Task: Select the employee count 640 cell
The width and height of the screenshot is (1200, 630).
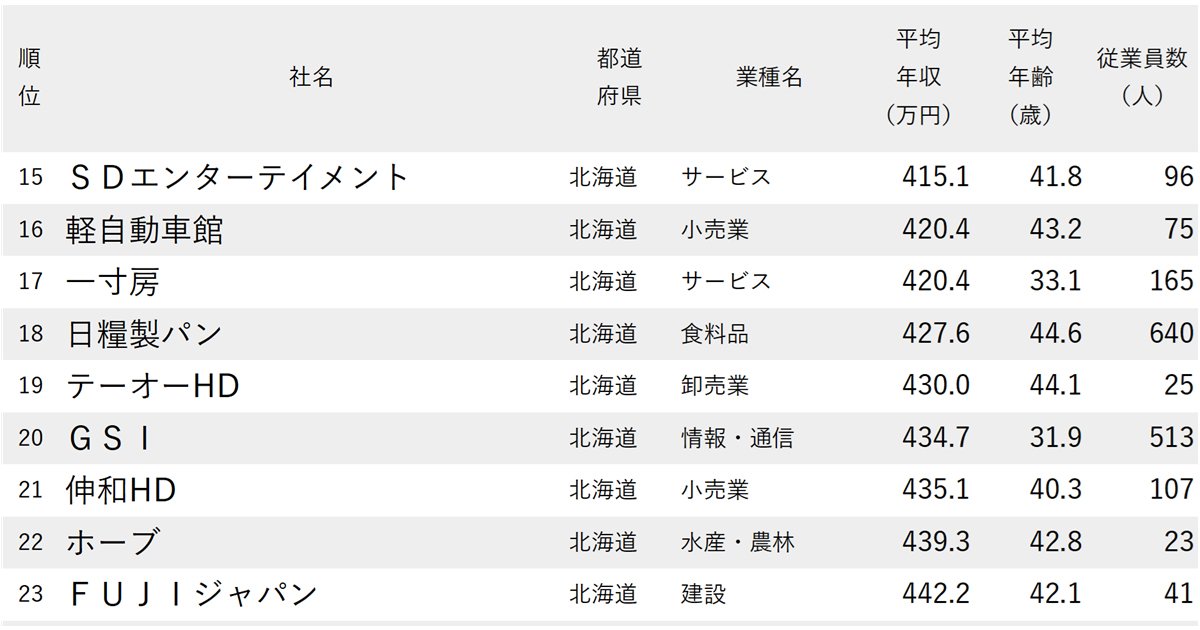Action: [1171, 333]
